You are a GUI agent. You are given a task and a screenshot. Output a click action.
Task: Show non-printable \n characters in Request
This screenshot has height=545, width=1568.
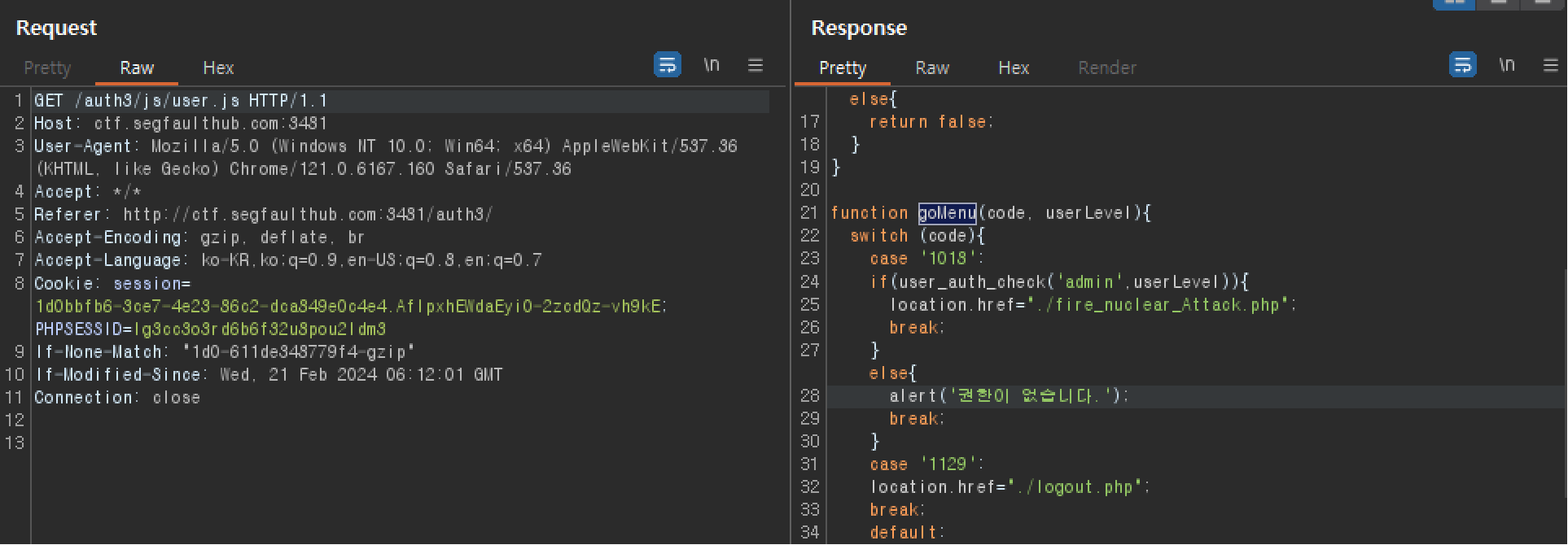coord(712,64)
